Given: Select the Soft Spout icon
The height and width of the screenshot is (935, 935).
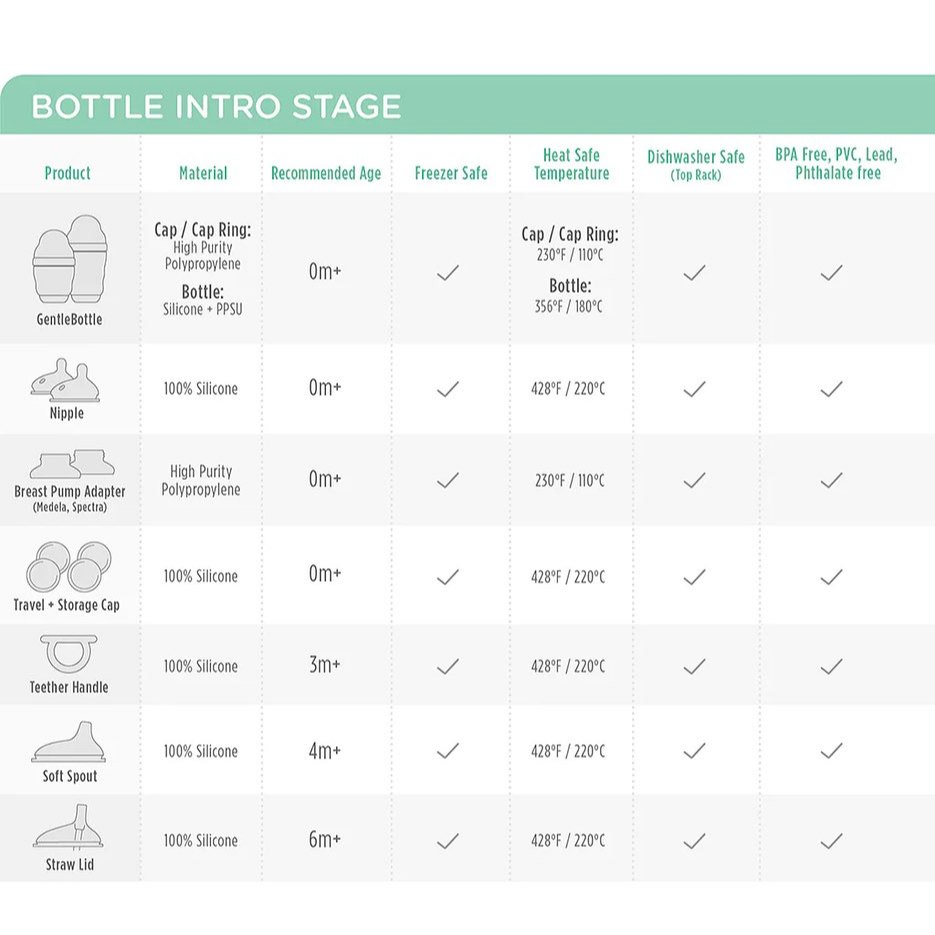Looking at the screenshot, I should 69,742.
